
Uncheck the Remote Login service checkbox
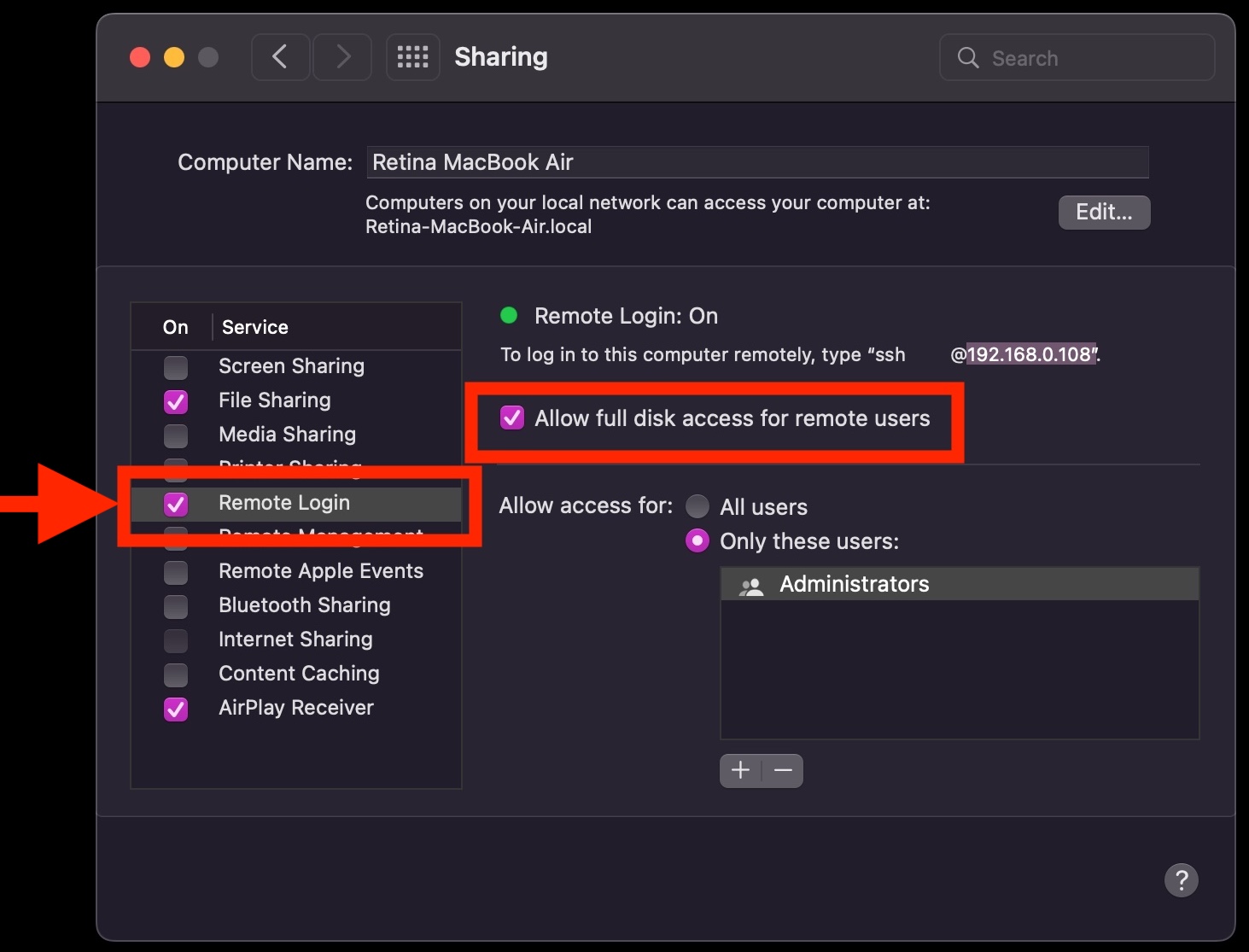point(176,504)
